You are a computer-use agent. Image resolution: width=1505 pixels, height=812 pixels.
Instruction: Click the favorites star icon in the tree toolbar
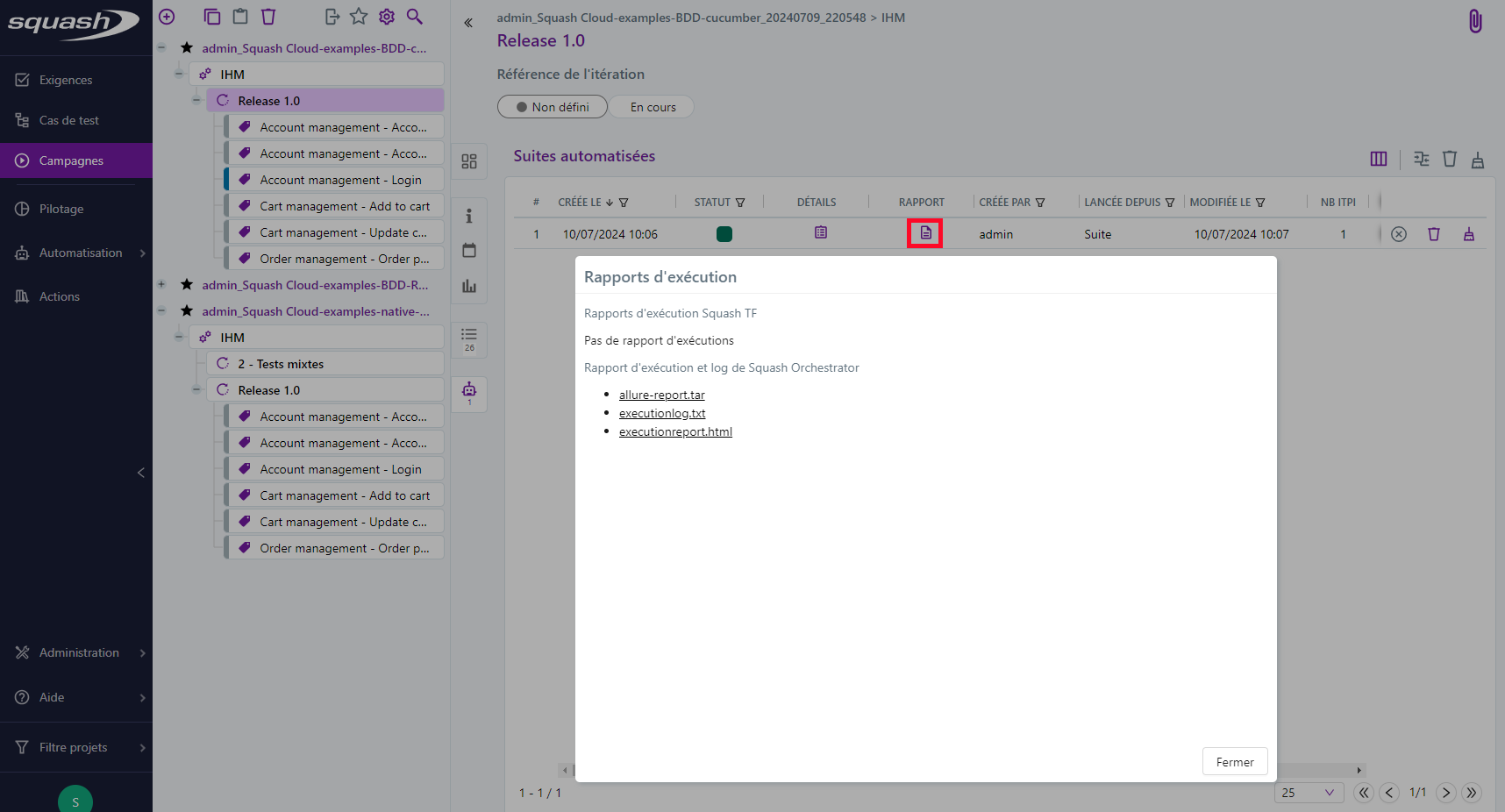359,17
